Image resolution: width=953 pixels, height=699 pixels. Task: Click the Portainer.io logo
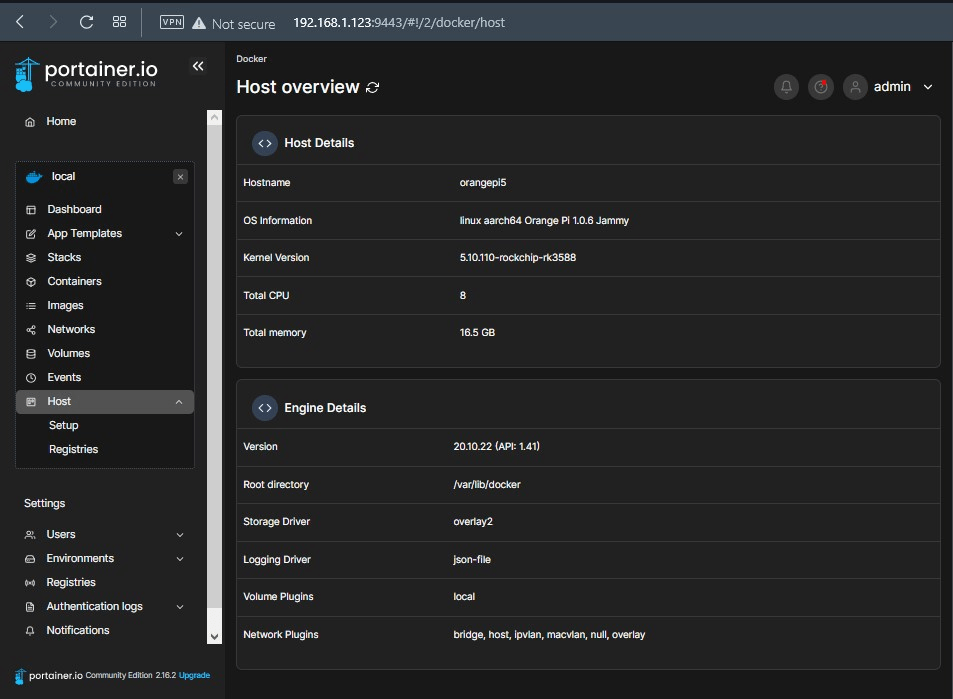(x=87, y=72)
